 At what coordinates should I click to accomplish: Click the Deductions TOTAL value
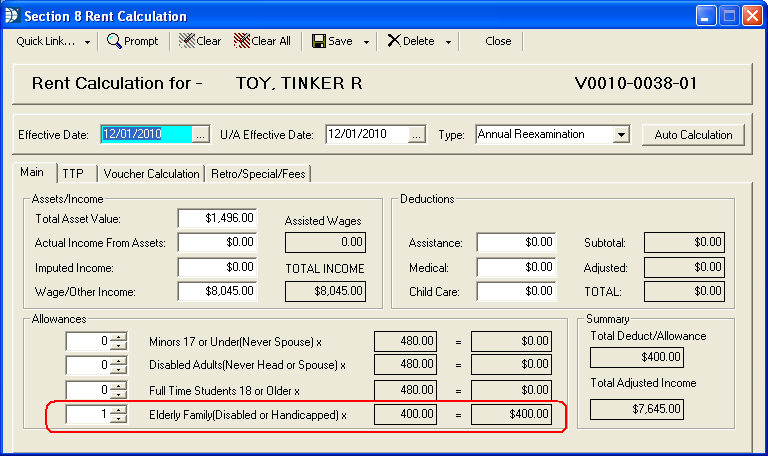[x=684, y=291]
